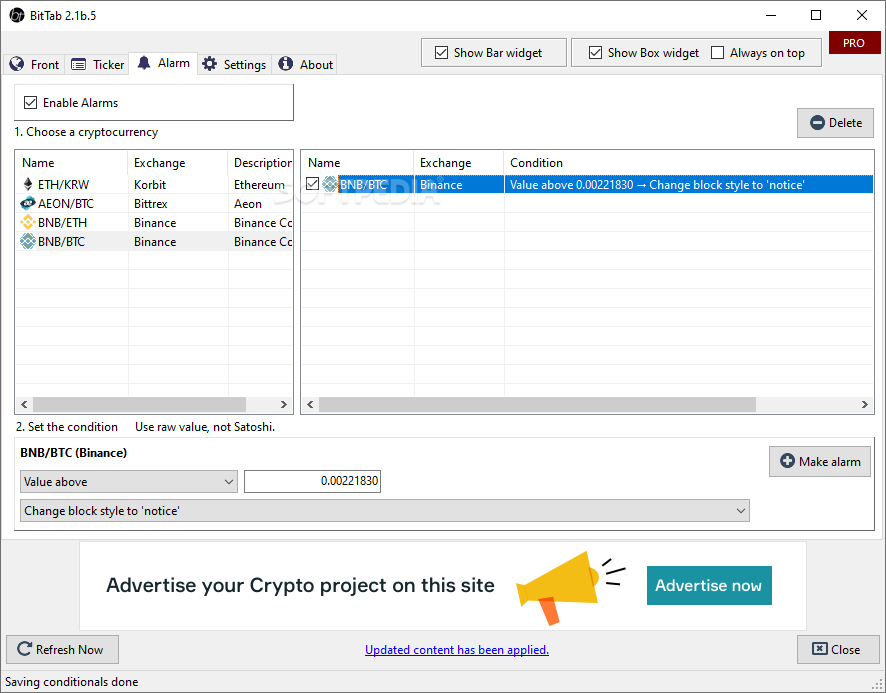Toggle Show Bar widget checkbox
The image size is (886, 693).
[x=441, y=53]
